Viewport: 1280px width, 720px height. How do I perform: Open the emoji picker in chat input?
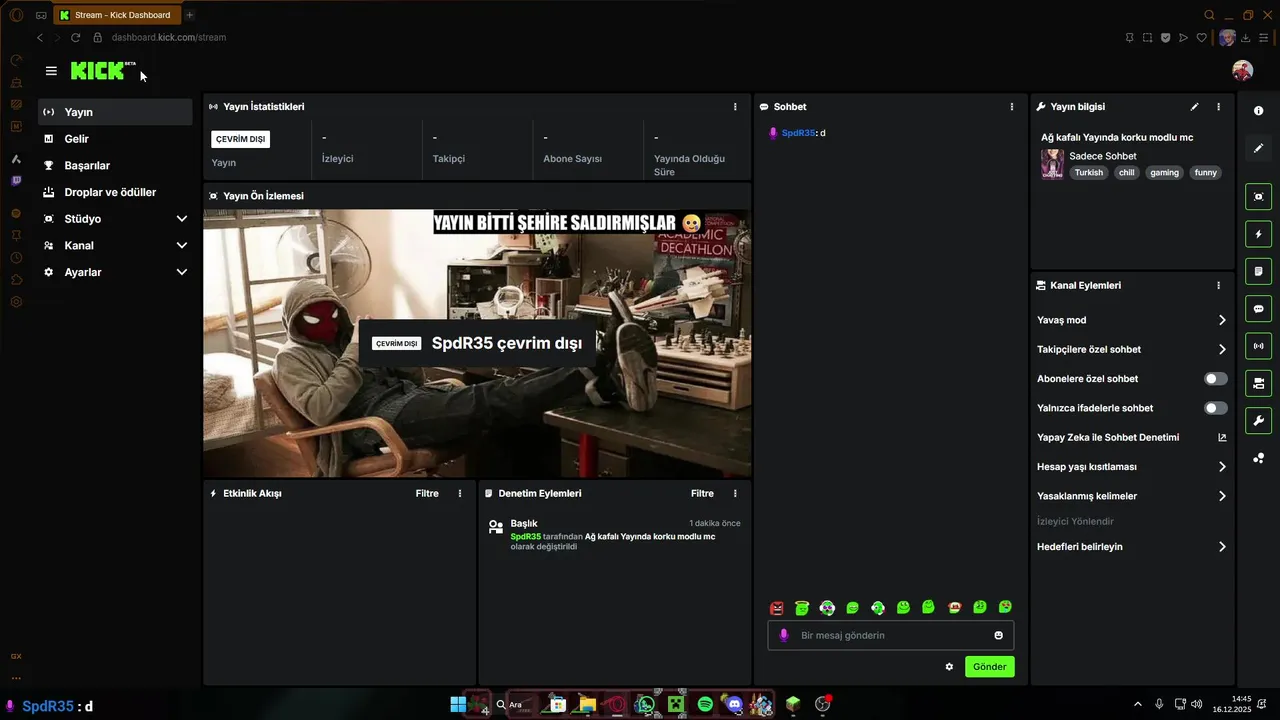[x=998, y=635]
